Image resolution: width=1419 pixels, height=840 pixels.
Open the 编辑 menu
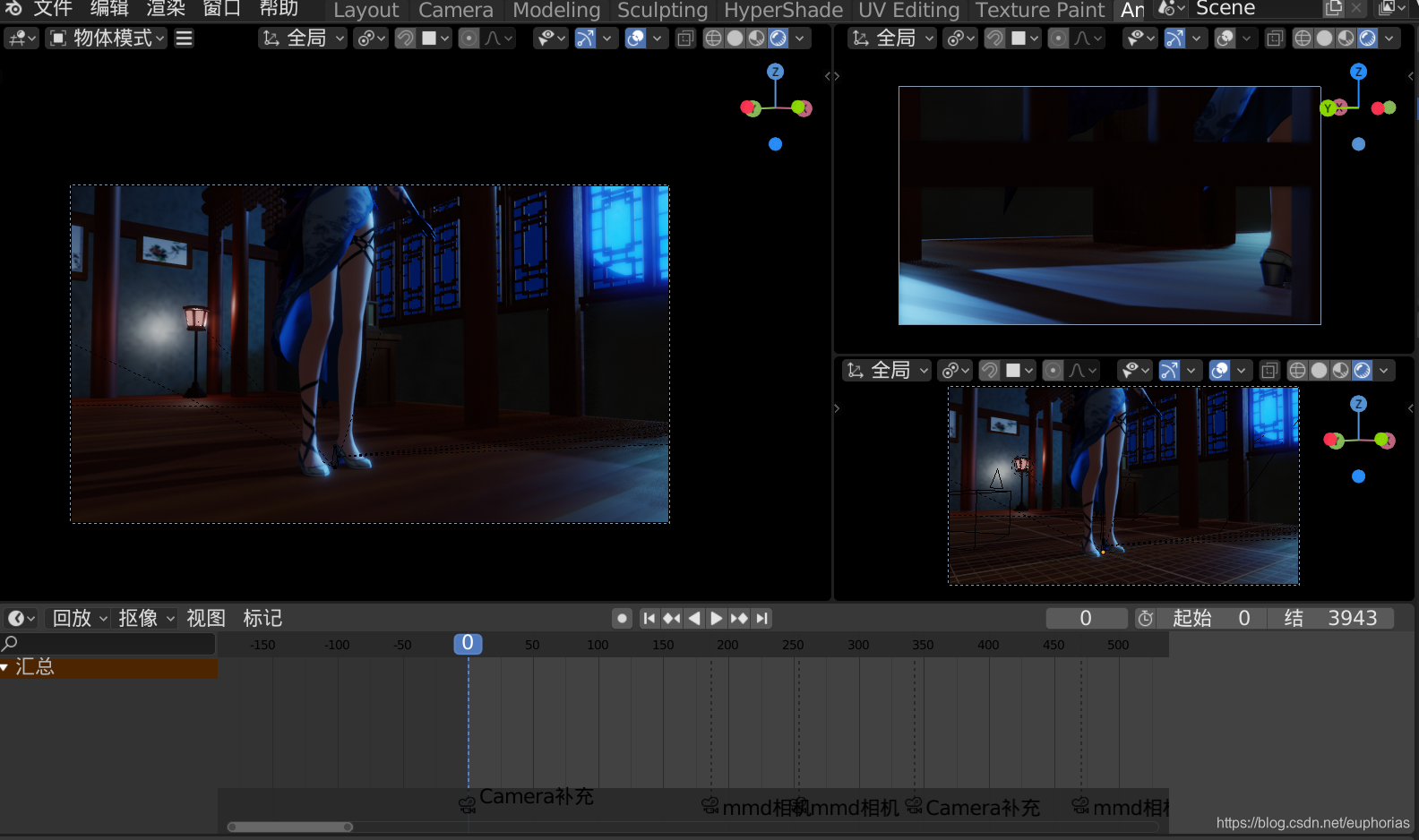point(109,9)
